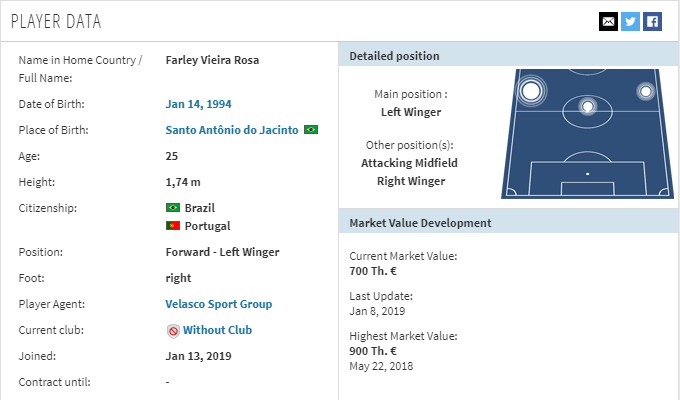Click the Without Club crest icon
This screenshot has width=680, height=400.
pyautogui.click(x=173, y=331)
